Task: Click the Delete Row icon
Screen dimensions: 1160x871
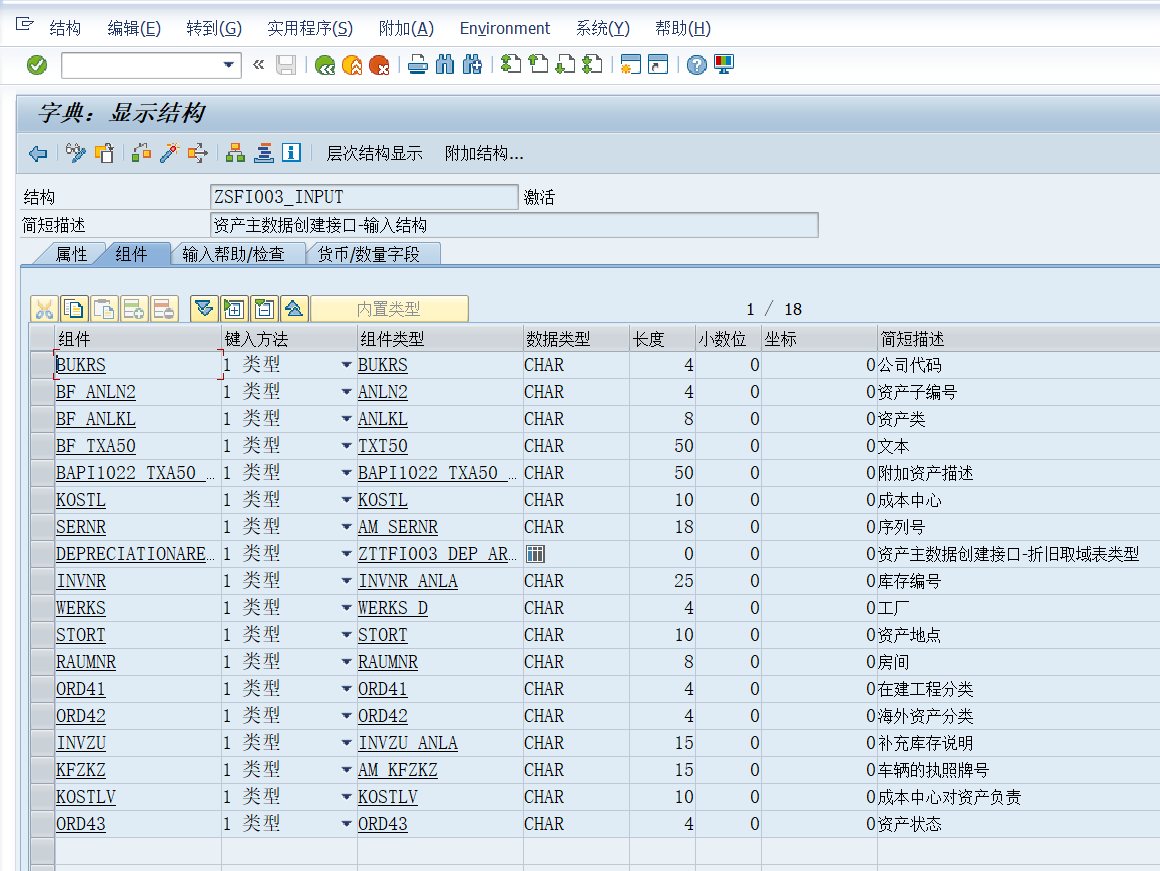Action: point(164,309)
